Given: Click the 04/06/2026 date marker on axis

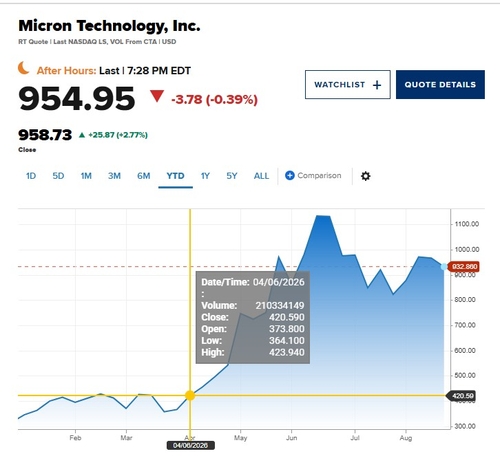Looking at the screenshot, I should click(x=190, y=445).
